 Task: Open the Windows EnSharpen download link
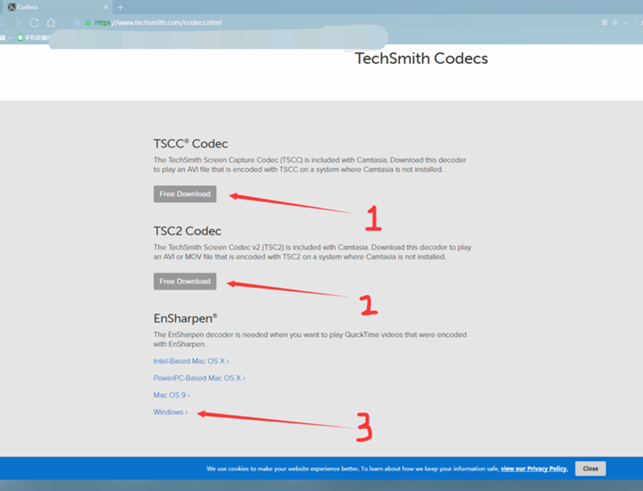(x=170, y=412)
